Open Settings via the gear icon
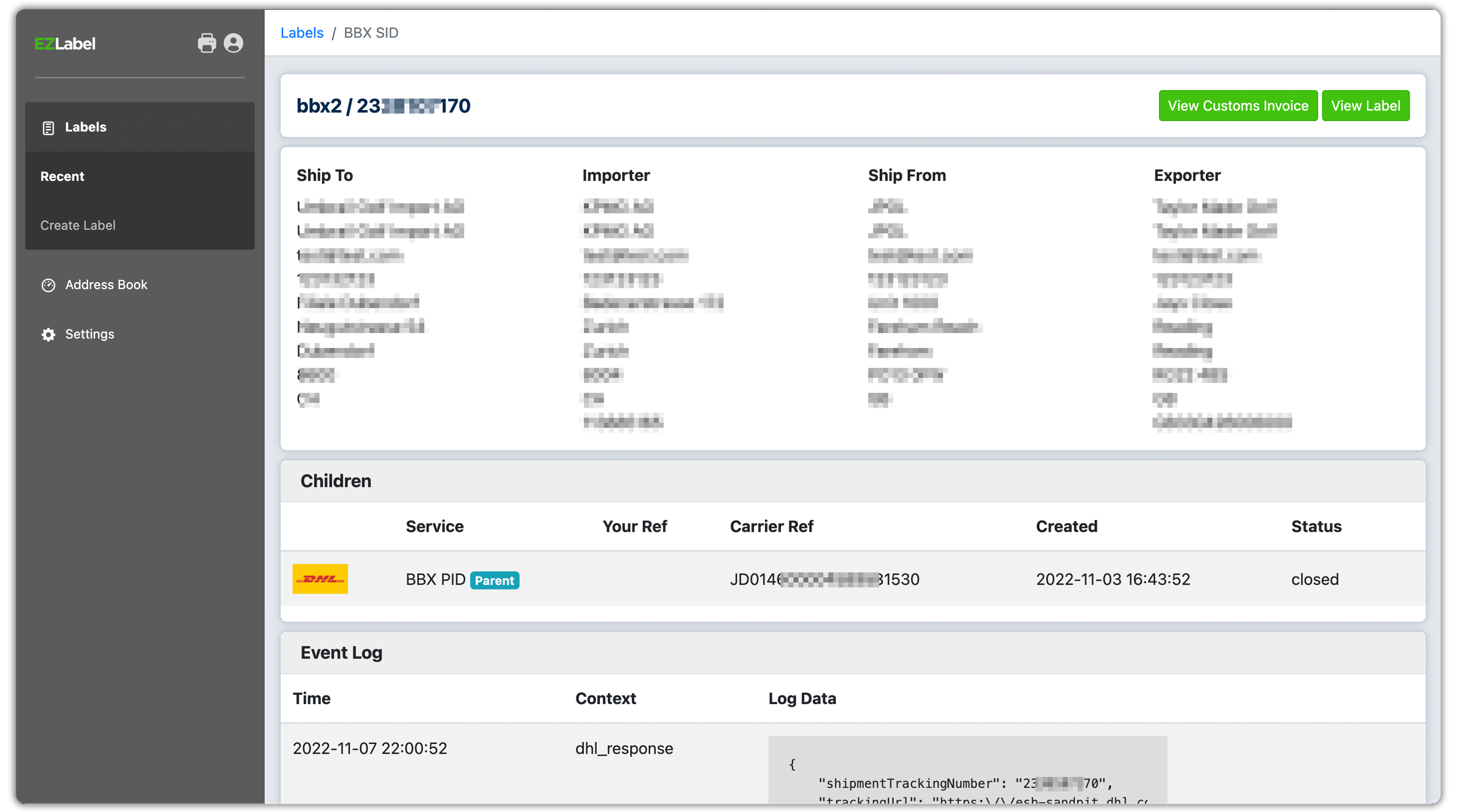The width and height of the screenshot is (1458, 812). (x=49, y=334)
